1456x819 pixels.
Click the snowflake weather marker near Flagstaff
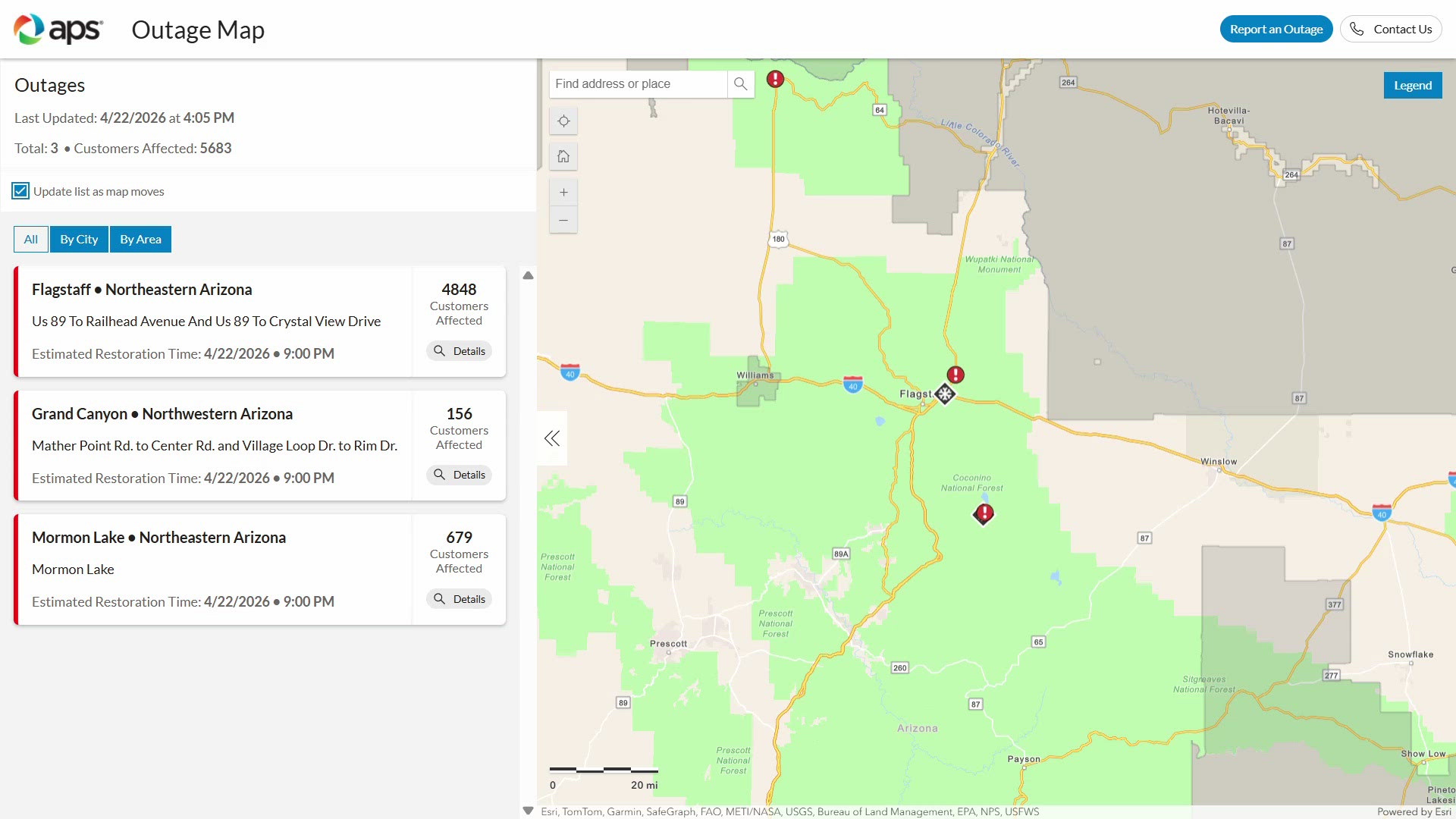coord(945,394)
